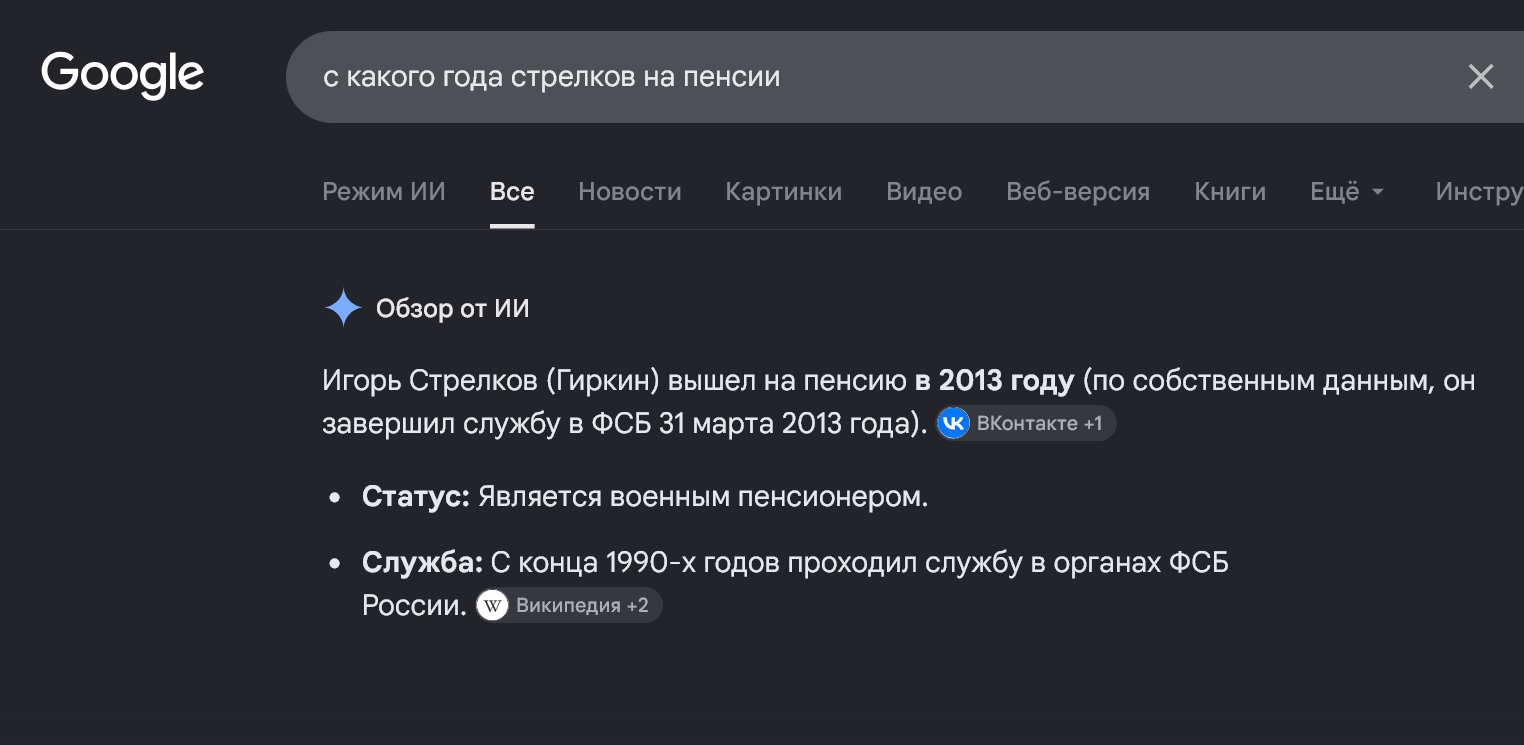Image resolution: width=1524 pixels, height=745 pixels.
Task: Click the AI overview sparkle icon
Action: point(343,308)
